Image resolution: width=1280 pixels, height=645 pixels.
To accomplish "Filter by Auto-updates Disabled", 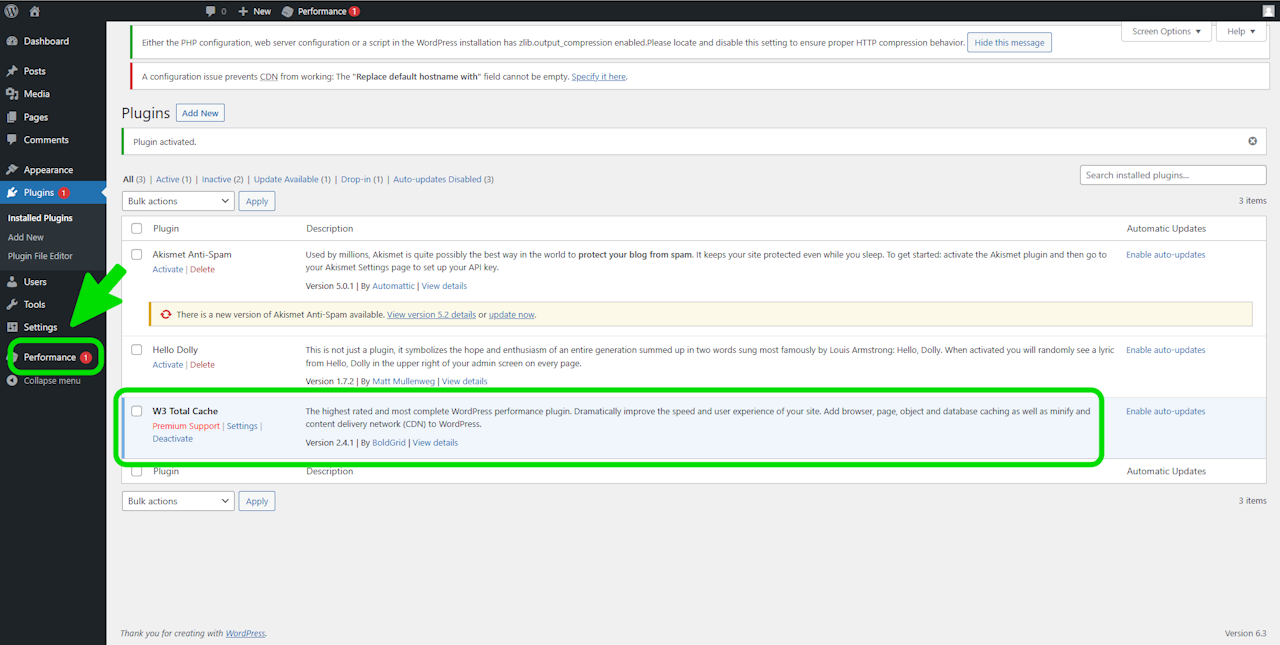I will coord(443,179).
